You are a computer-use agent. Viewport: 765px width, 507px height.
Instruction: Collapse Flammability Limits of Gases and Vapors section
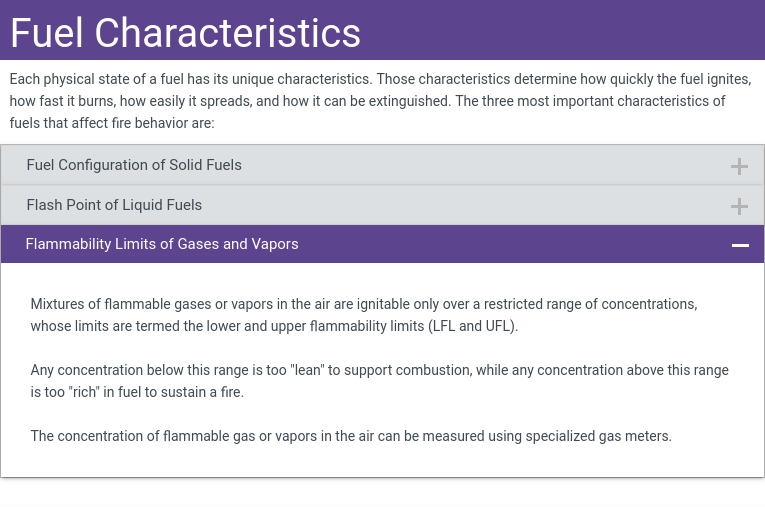coord(162,244)
